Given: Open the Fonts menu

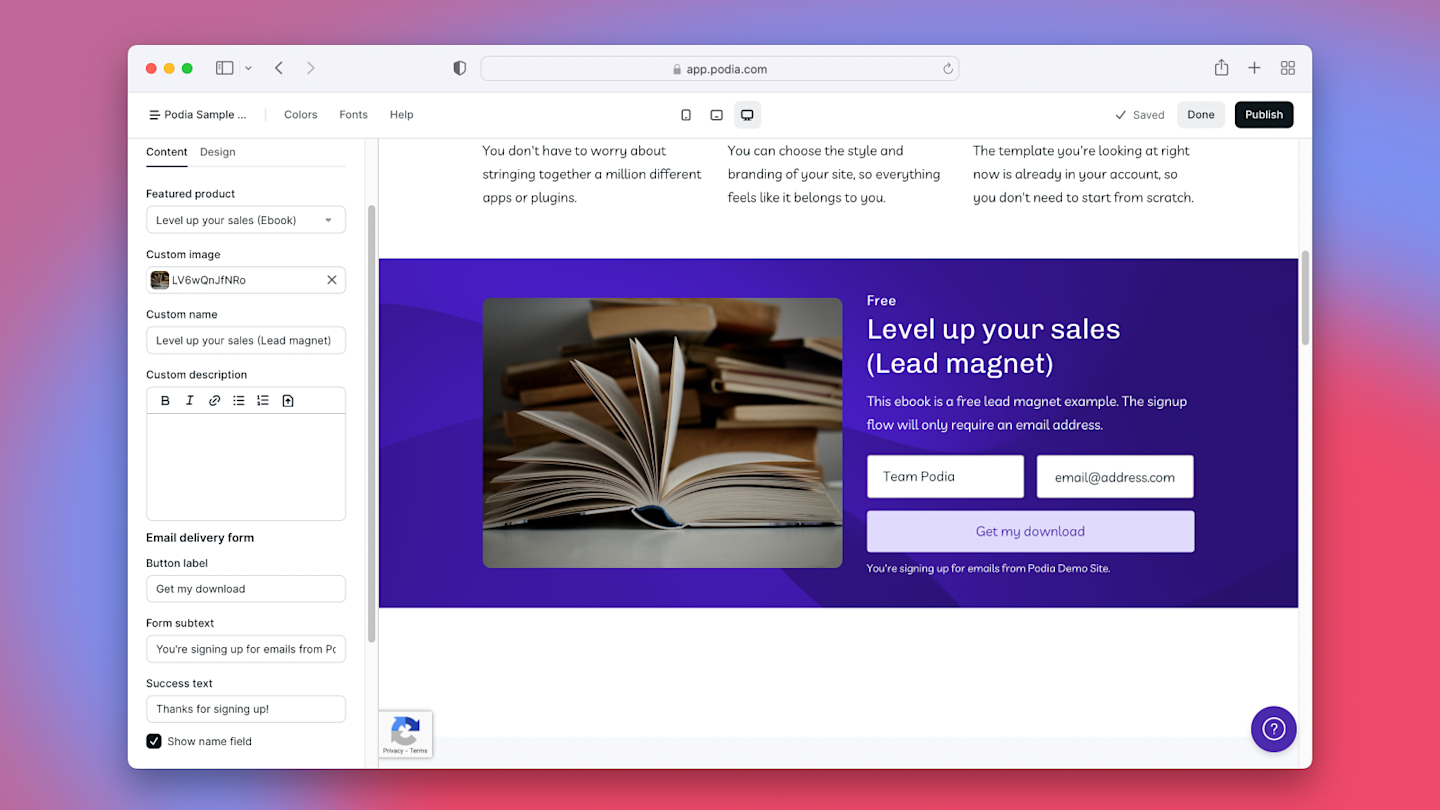Looking at the screenshot, I should point(353,115).
